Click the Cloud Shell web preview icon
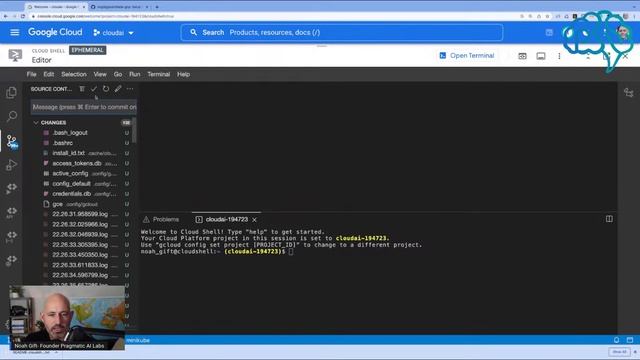 (x=522, y=56)
